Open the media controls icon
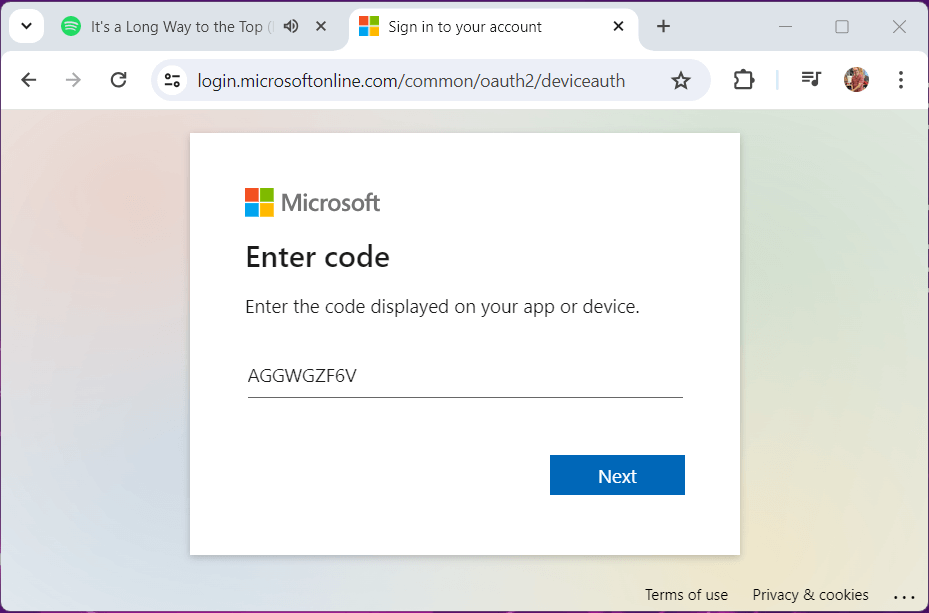This screenshot has height=613, width=929. point(811,80)
